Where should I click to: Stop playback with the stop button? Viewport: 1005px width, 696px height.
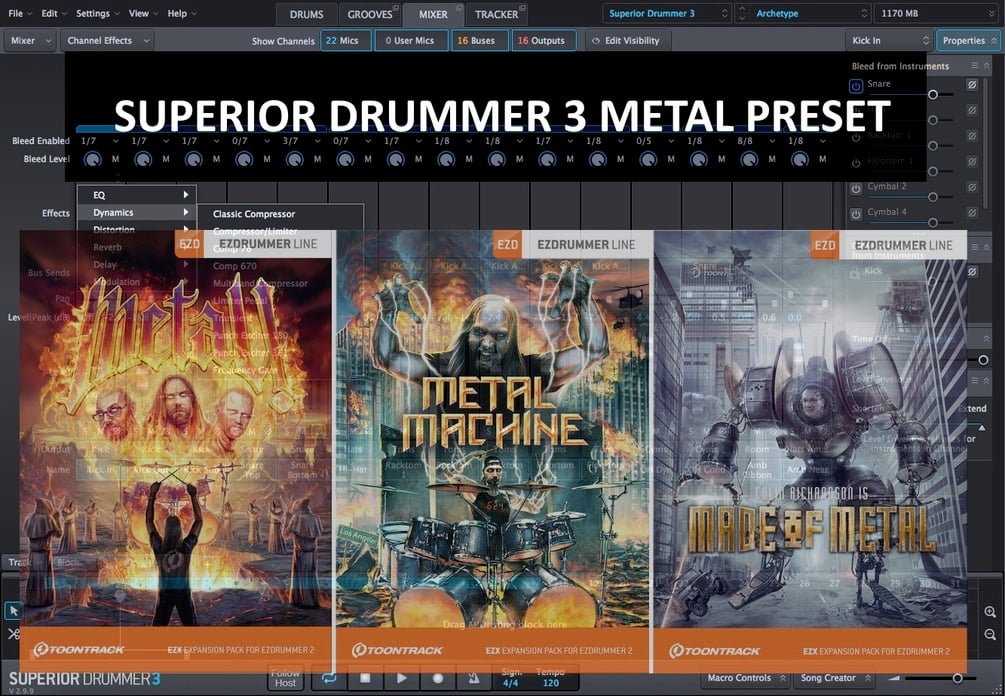[365, 678]
